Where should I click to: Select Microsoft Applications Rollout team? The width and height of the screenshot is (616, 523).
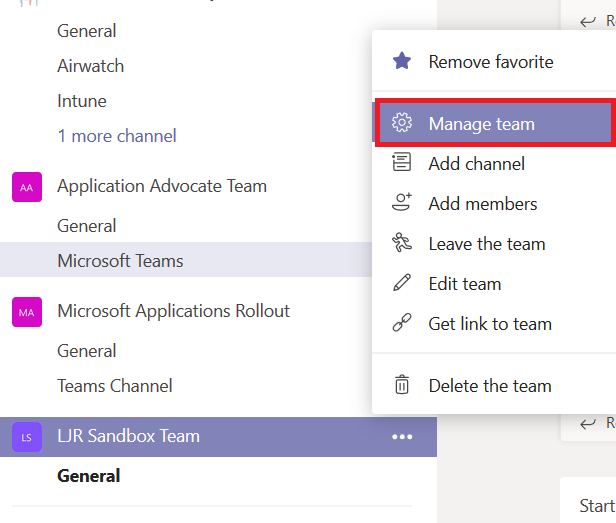pos(173,311)
